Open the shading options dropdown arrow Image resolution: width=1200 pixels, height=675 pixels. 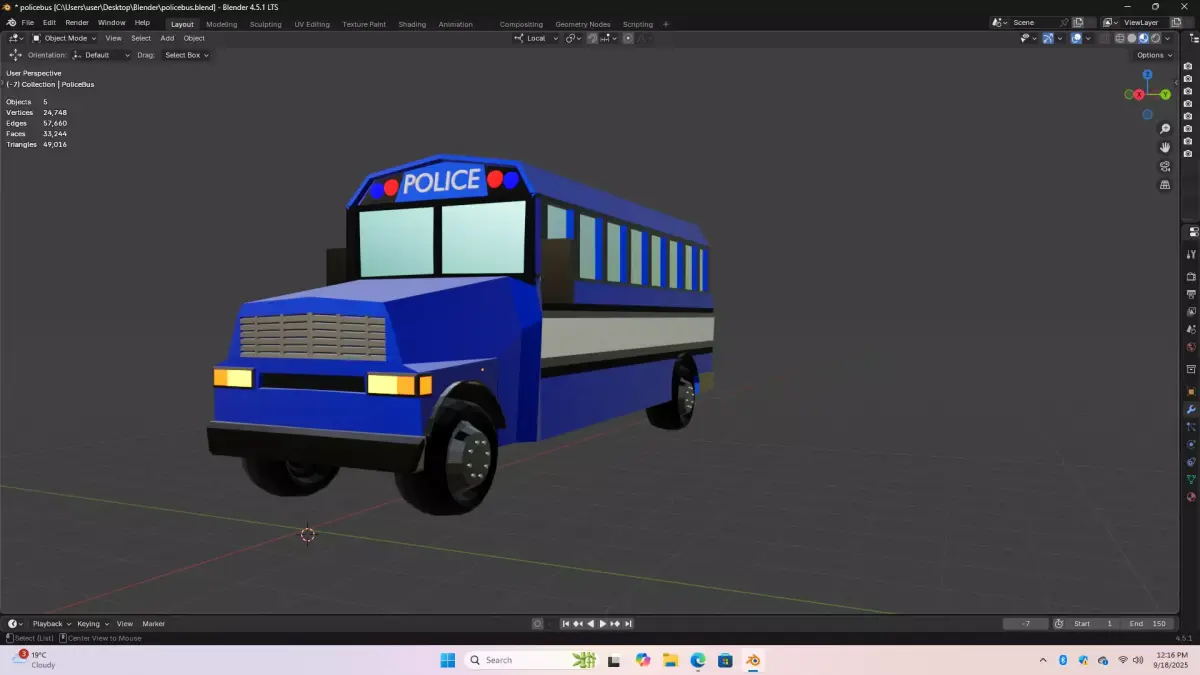(x=1167, y=38)
